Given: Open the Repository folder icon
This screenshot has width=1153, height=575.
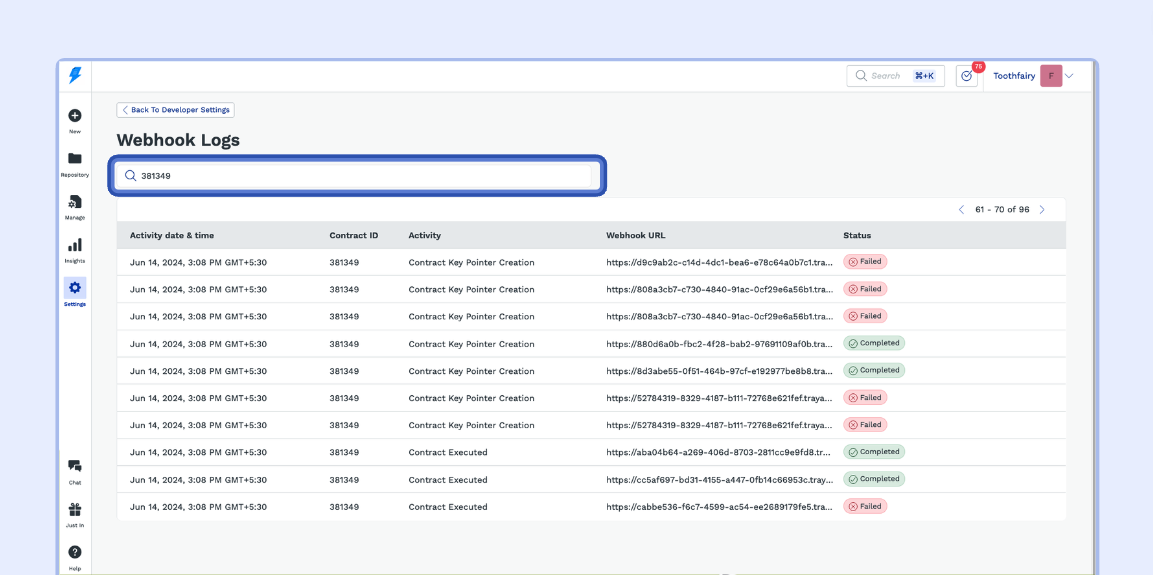Looking at the screenshot, I should pyautogui.click(x=75, y=159).
